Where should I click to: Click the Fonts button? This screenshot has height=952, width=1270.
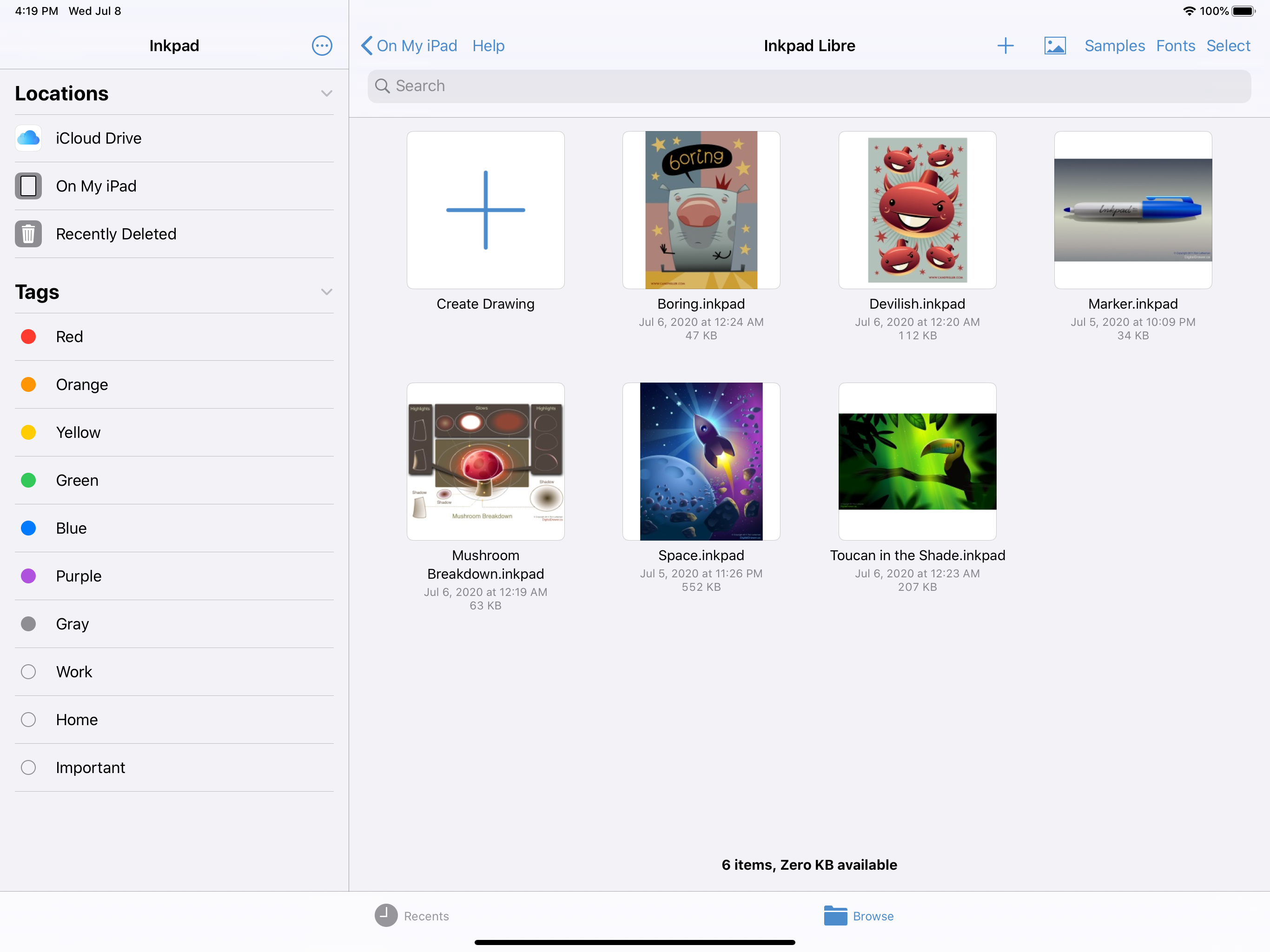[x=1175, y=46]
